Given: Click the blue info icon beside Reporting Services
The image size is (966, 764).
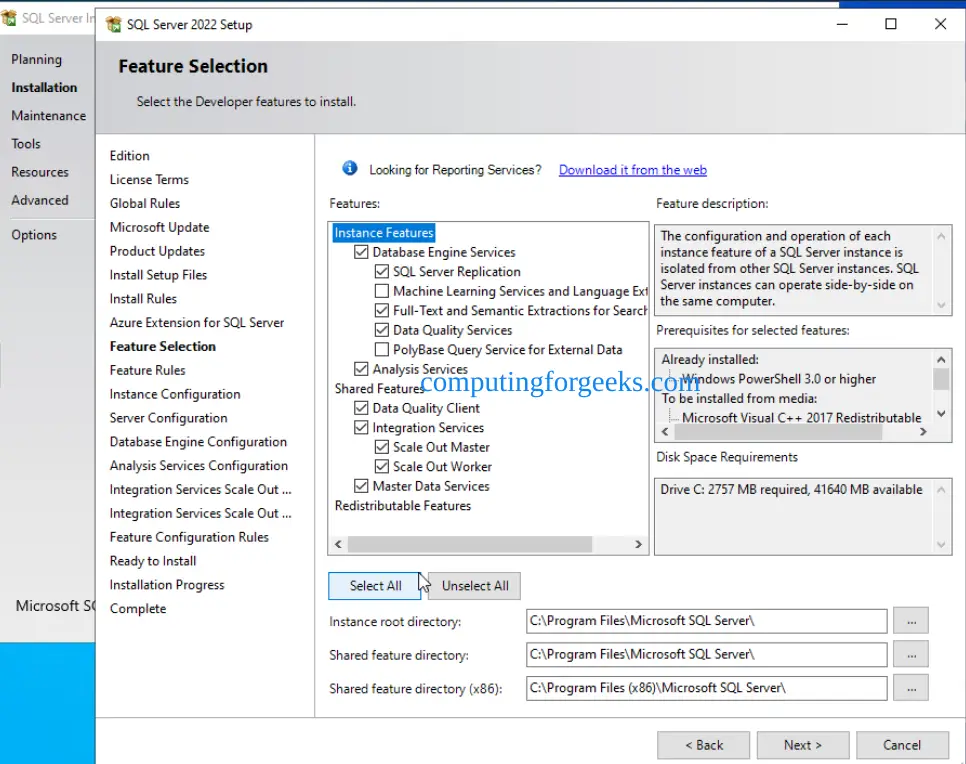Looking at the screenshot, I should coord(350,168).
